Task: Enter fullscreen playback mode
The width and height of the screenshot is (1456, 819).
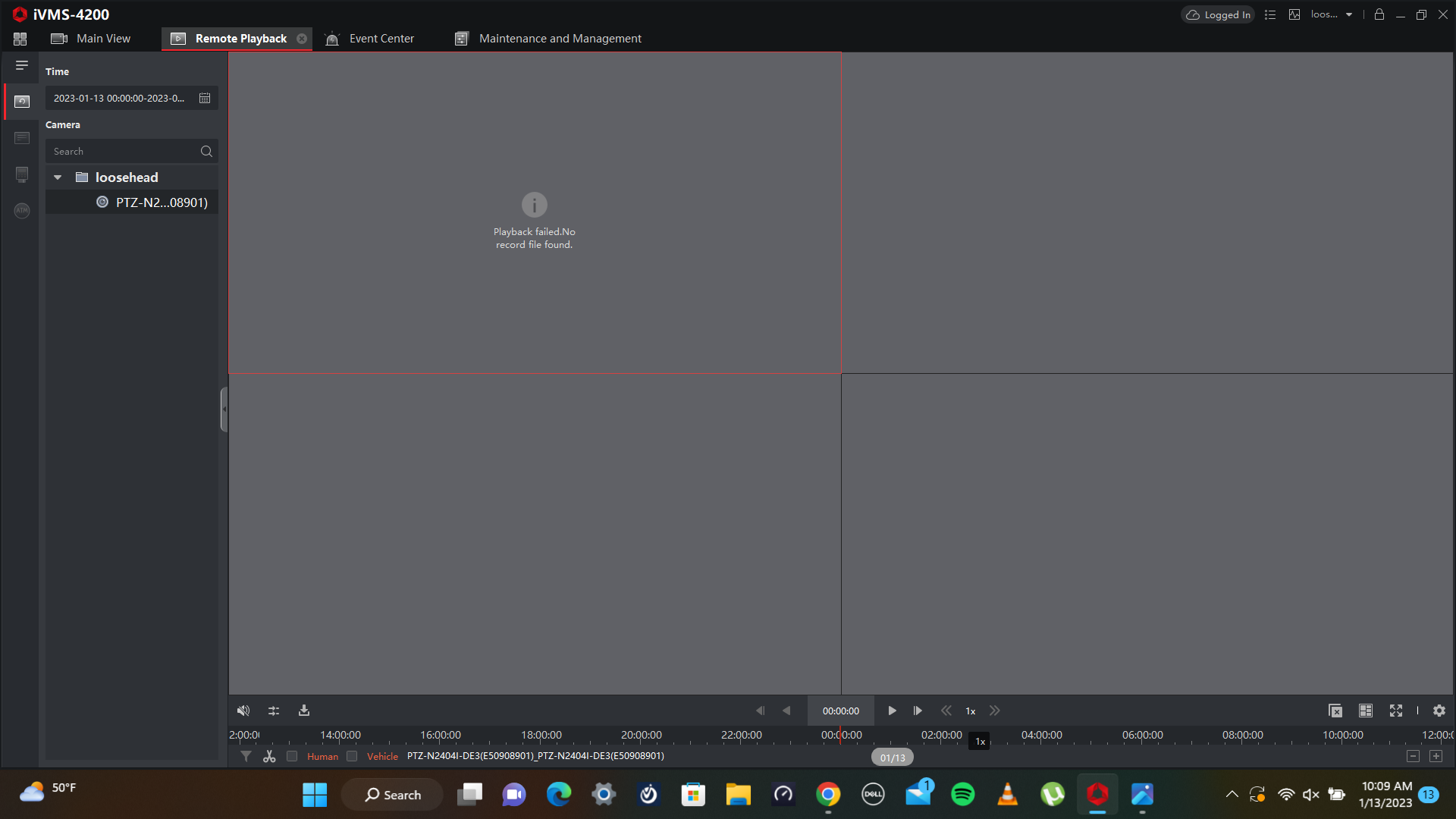Action: [1396, 711]
